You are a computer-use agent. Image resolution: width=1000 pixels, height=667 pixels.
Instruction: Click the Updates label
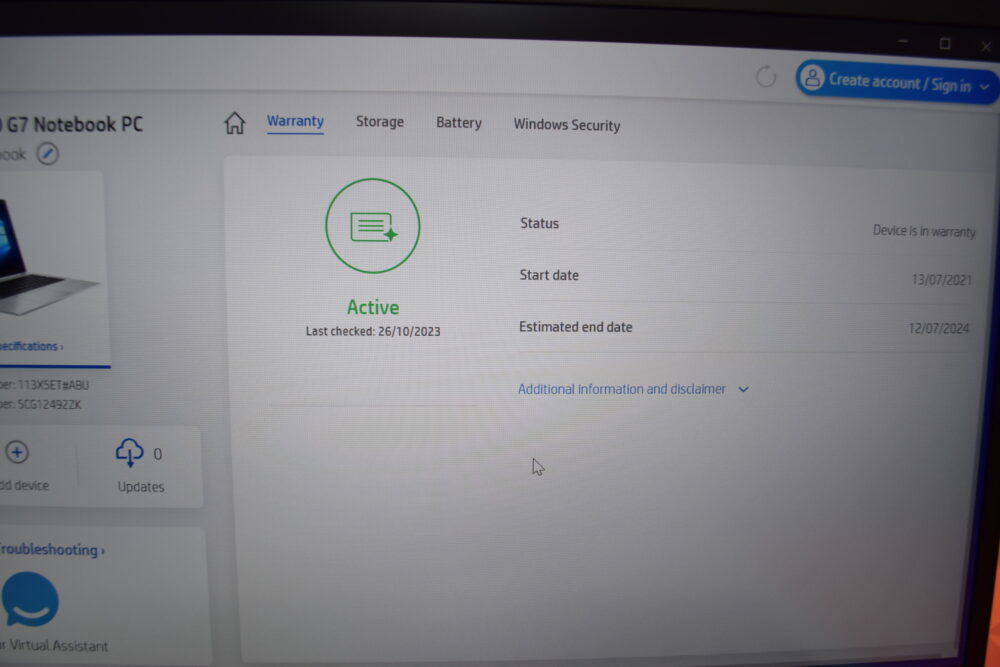[141, 487]
